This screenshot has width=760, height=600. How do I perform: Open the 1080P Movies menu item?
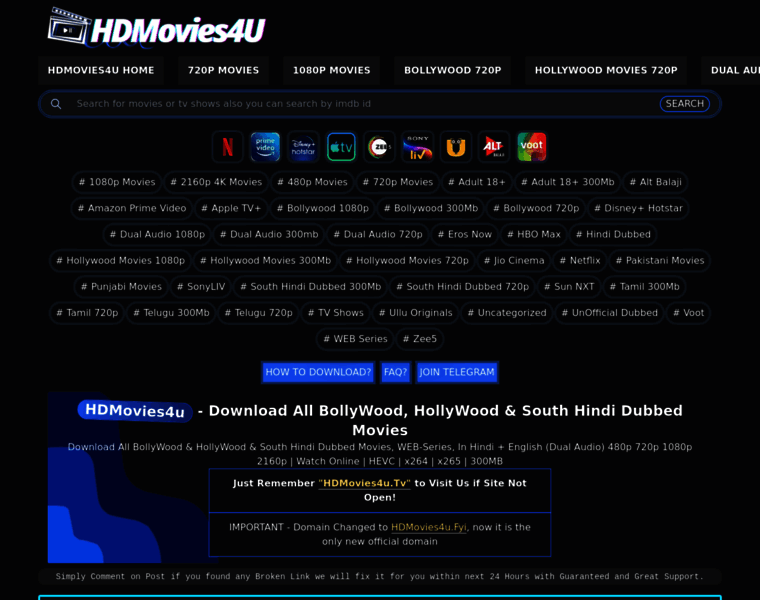[x=332, y=70]
